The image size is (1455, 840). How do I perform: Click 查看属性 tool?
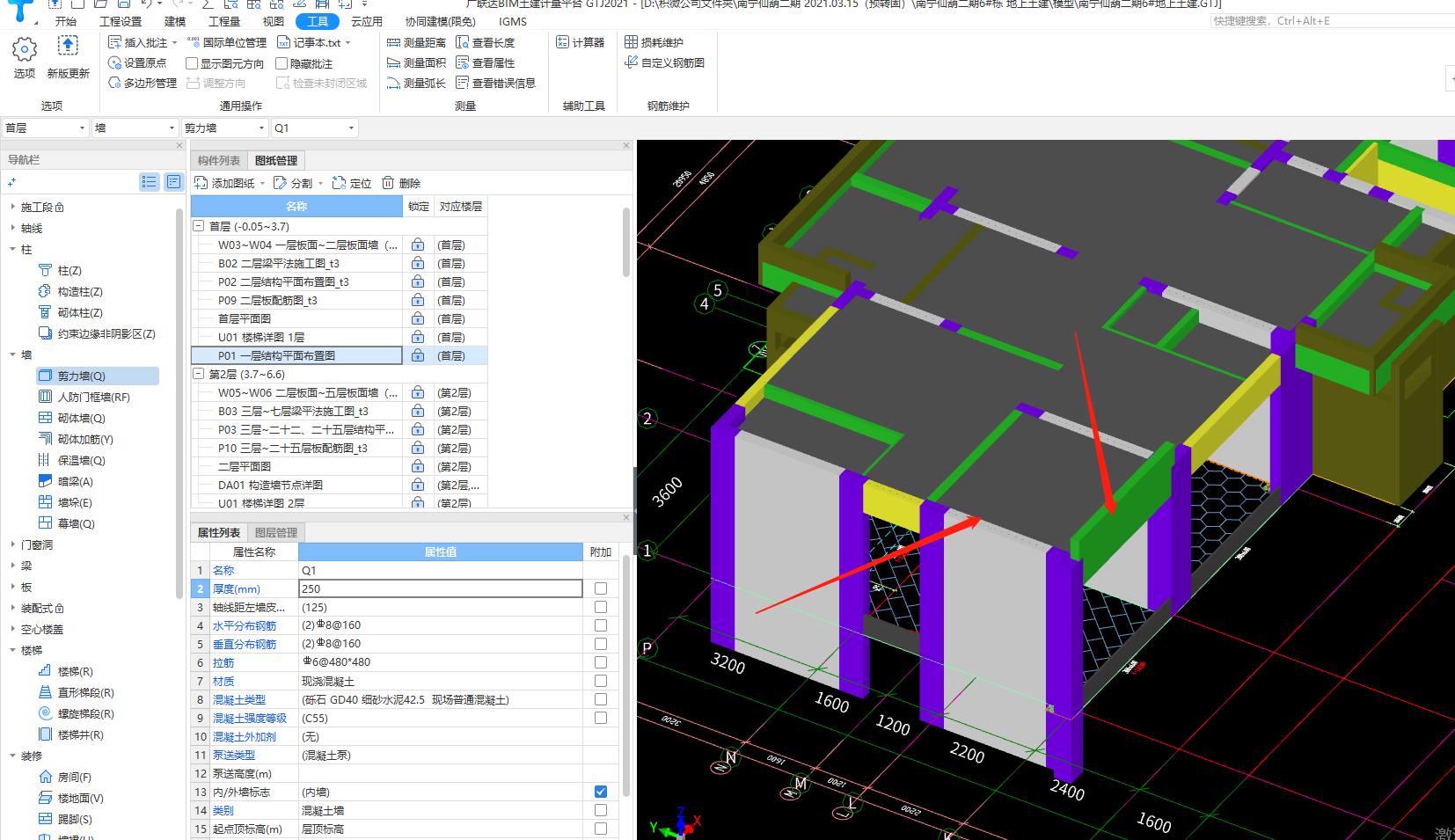(x=485, y=62)
